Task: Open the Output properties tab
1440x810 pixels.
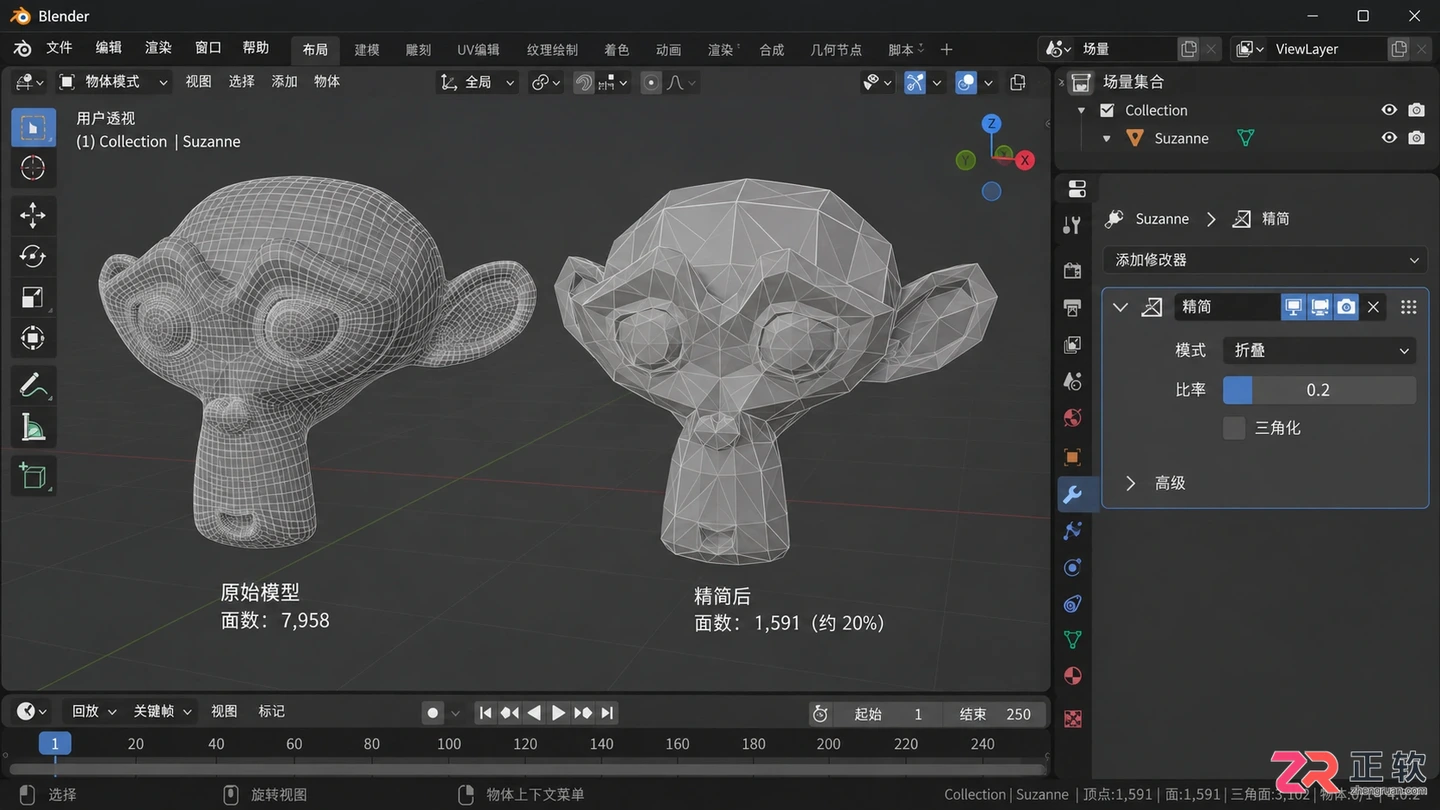Action: point(1073,307)
